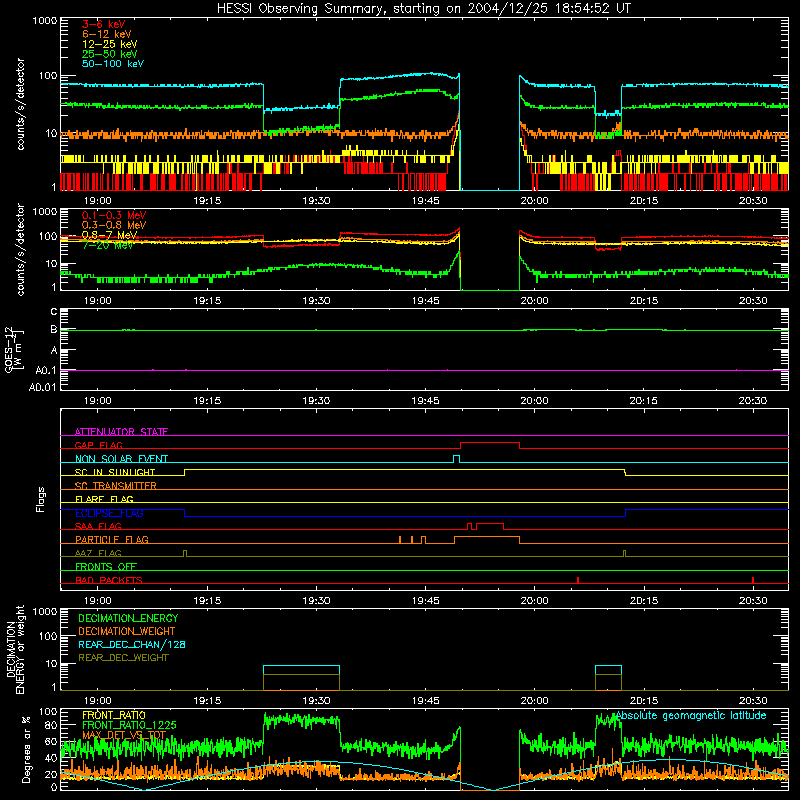Viewport: 800px width, 800px height.
Task: Select 20:30 tick label under the top count-rate panel
Action: click(753, 201)
